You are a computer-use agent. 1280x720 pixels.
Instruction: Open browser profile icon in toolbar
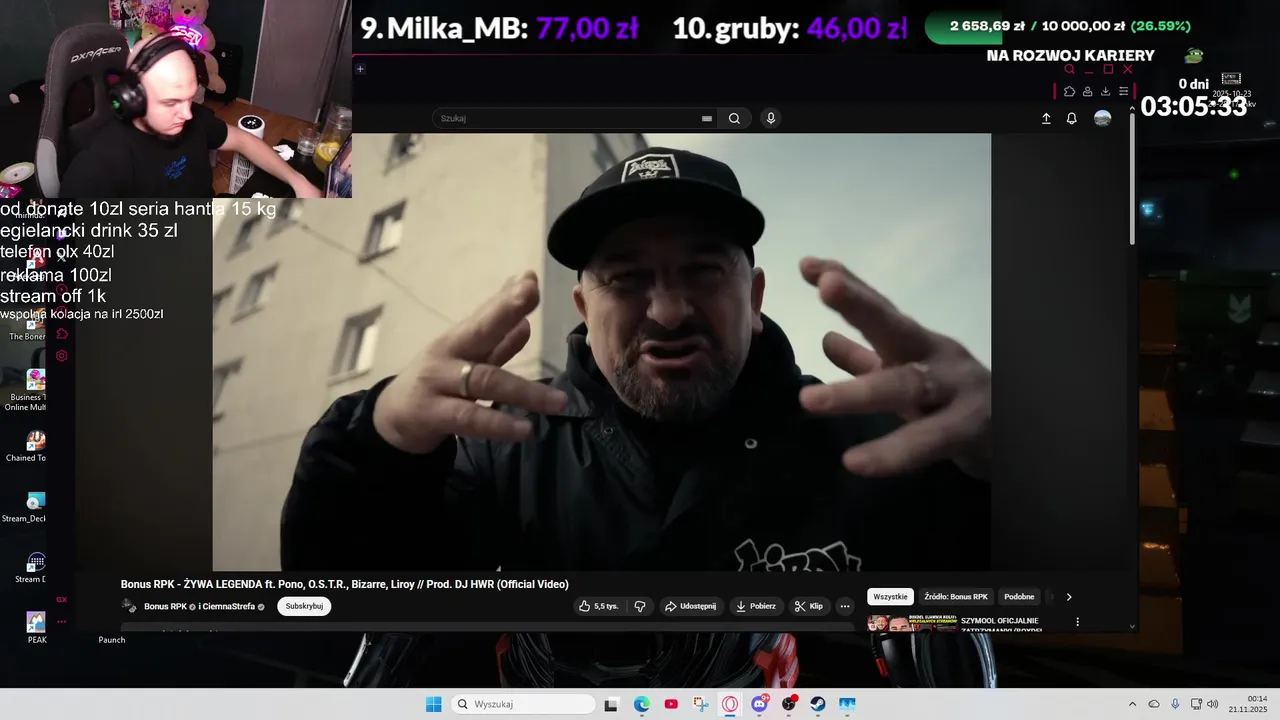[x=1087, y=92]
